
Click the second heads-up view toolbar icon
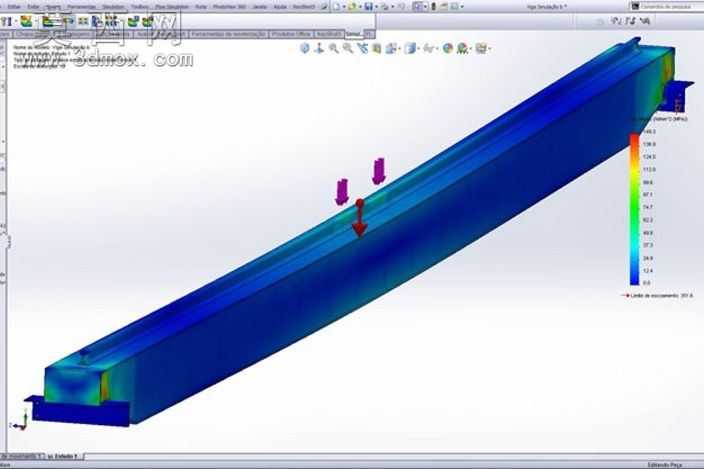tap(319, 48)
